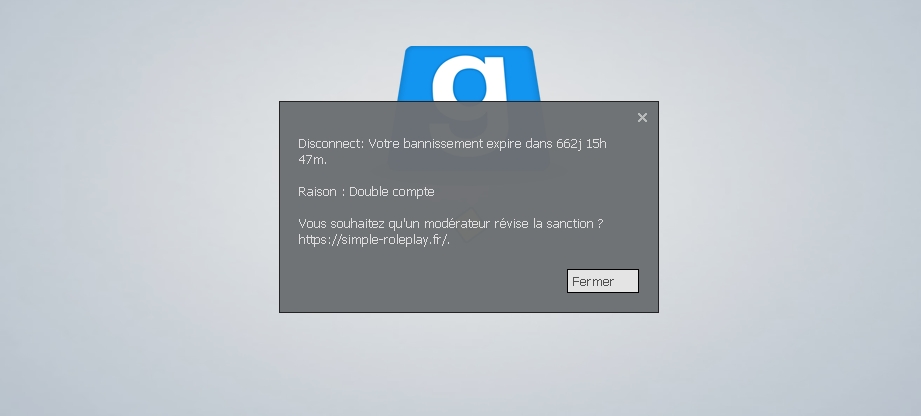Click the 'Raison : Double compte' line
921x416 pixels.
[367, 192]
